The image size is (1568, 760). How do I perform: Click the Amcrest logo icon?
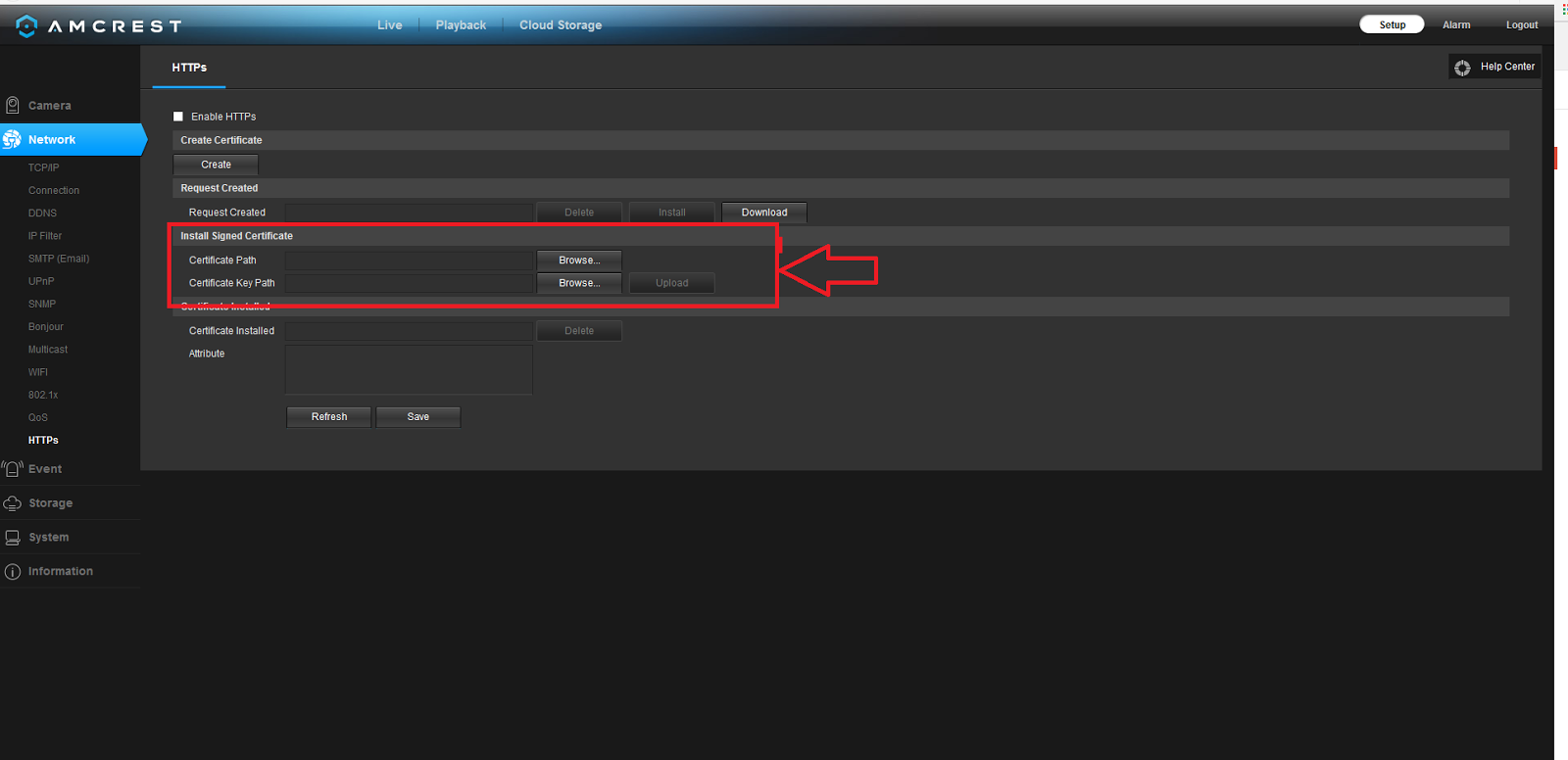pyautogui.click(x=26, y=25)
